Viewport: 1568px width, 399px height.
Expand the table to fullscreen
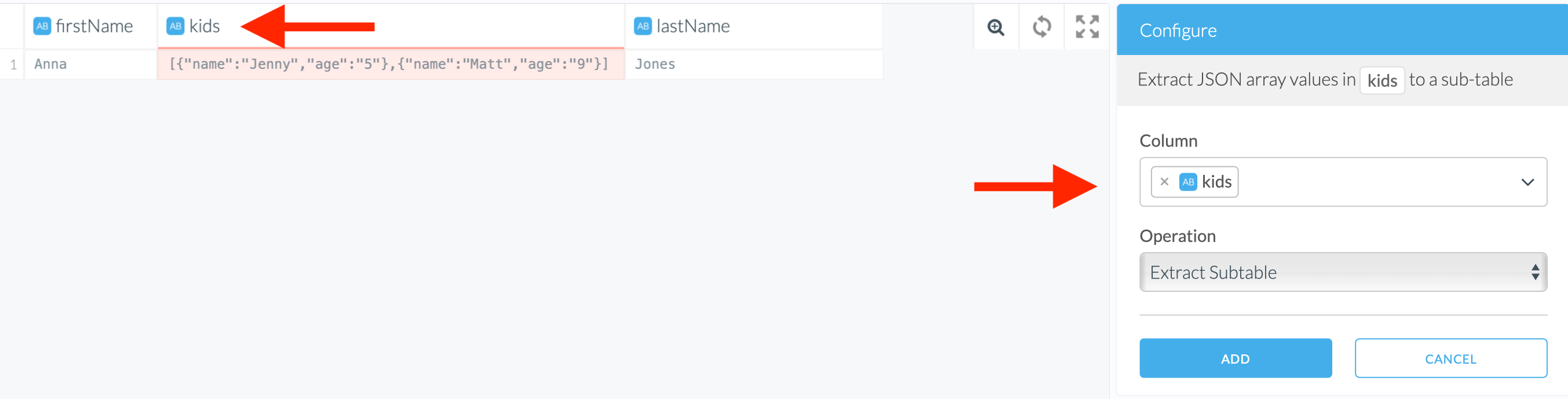click(x=1087, y=27)
